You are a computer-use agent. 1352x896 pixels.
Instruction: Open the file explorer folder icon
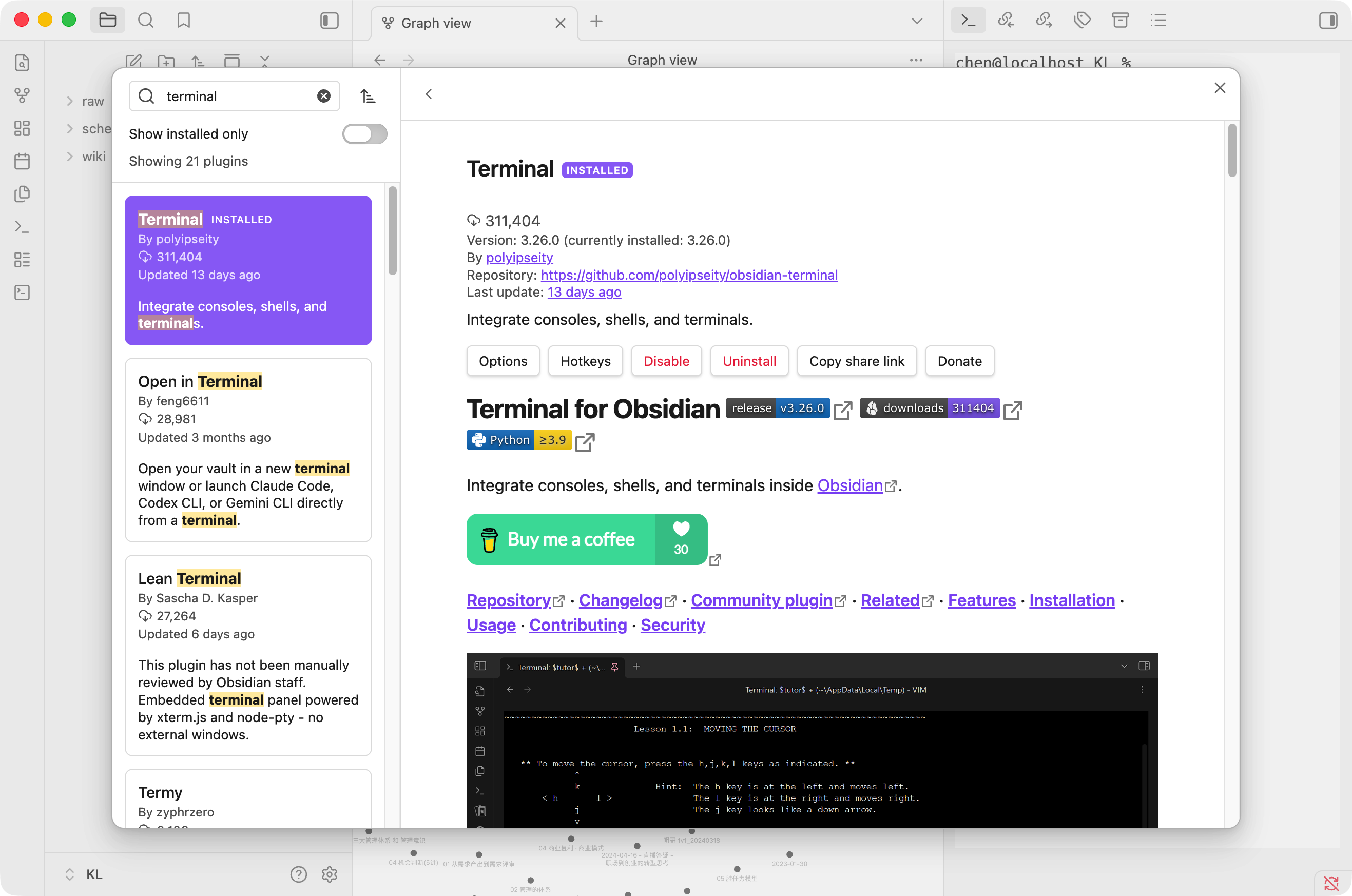(x=107, y=21)
